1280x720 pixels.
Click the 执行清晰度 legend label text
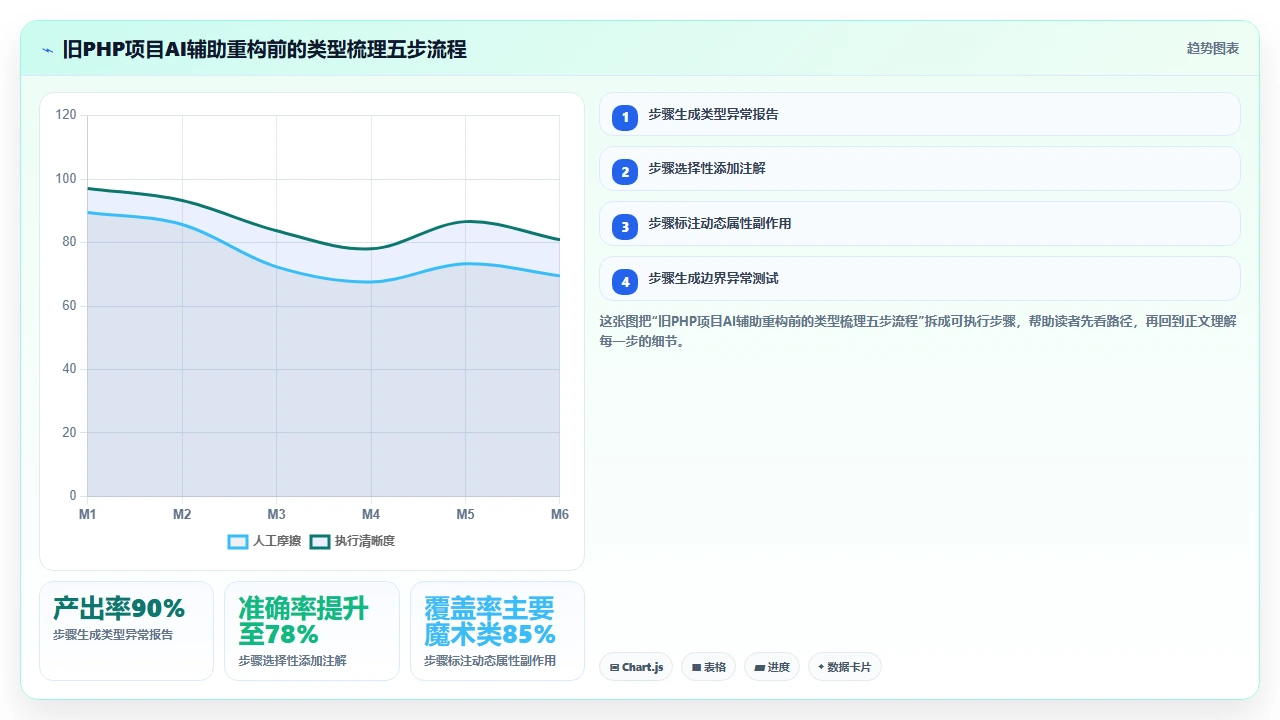coord(365,541)
